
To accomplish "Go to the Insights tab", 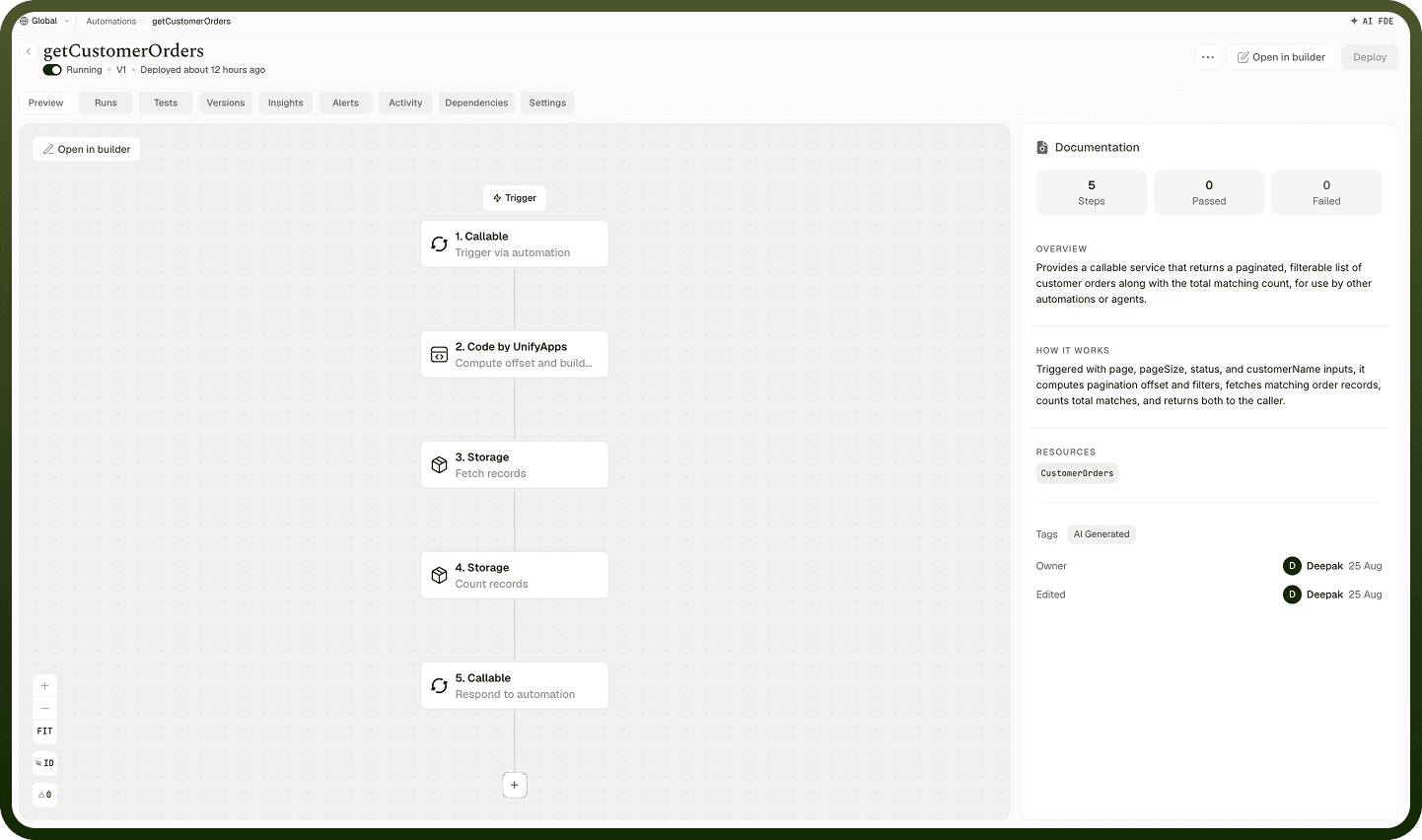I will click(286, 103).
